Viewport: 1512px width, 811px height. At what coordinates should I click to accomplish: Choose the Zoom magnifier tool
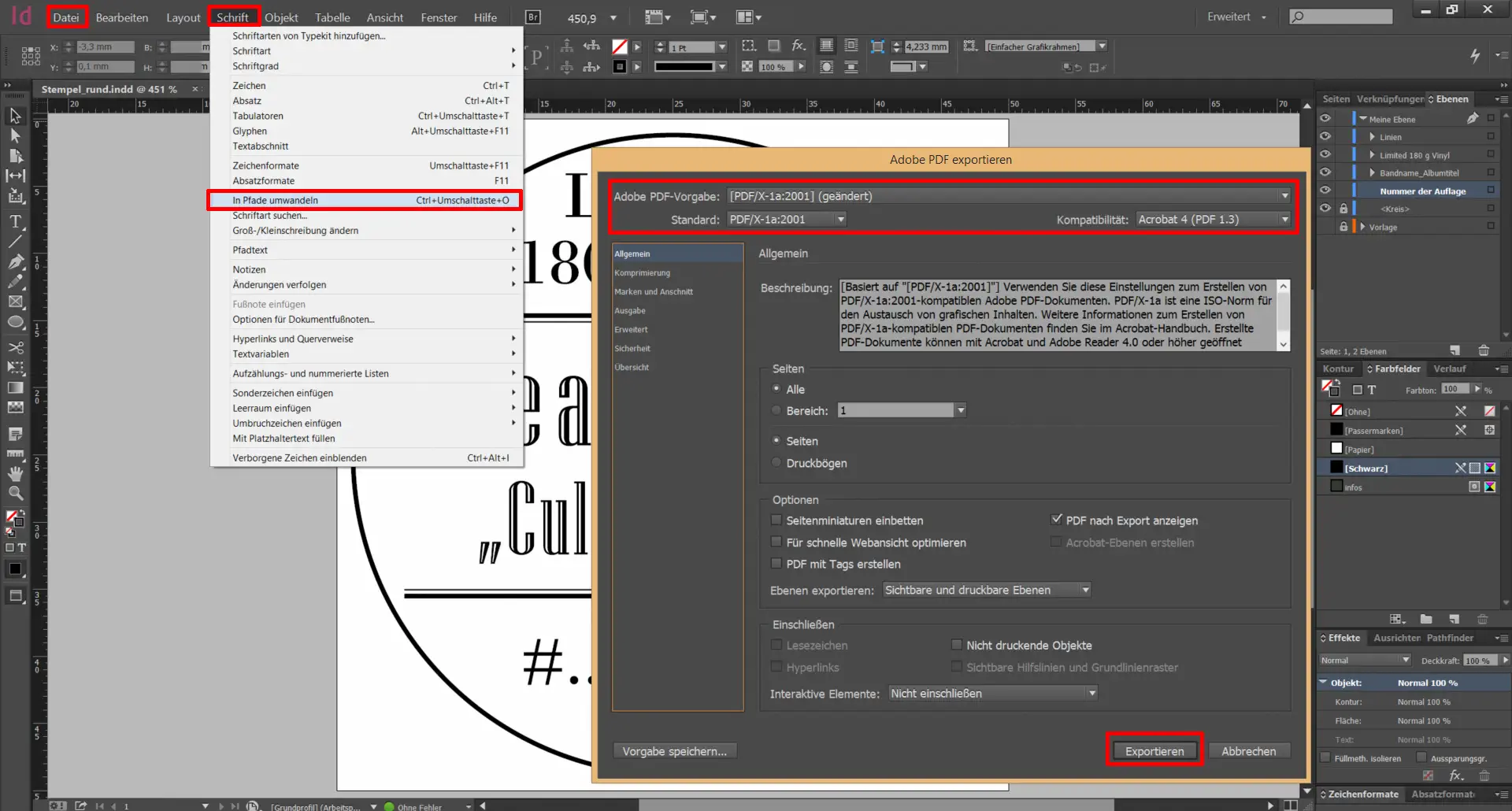[x=15, y=494]
